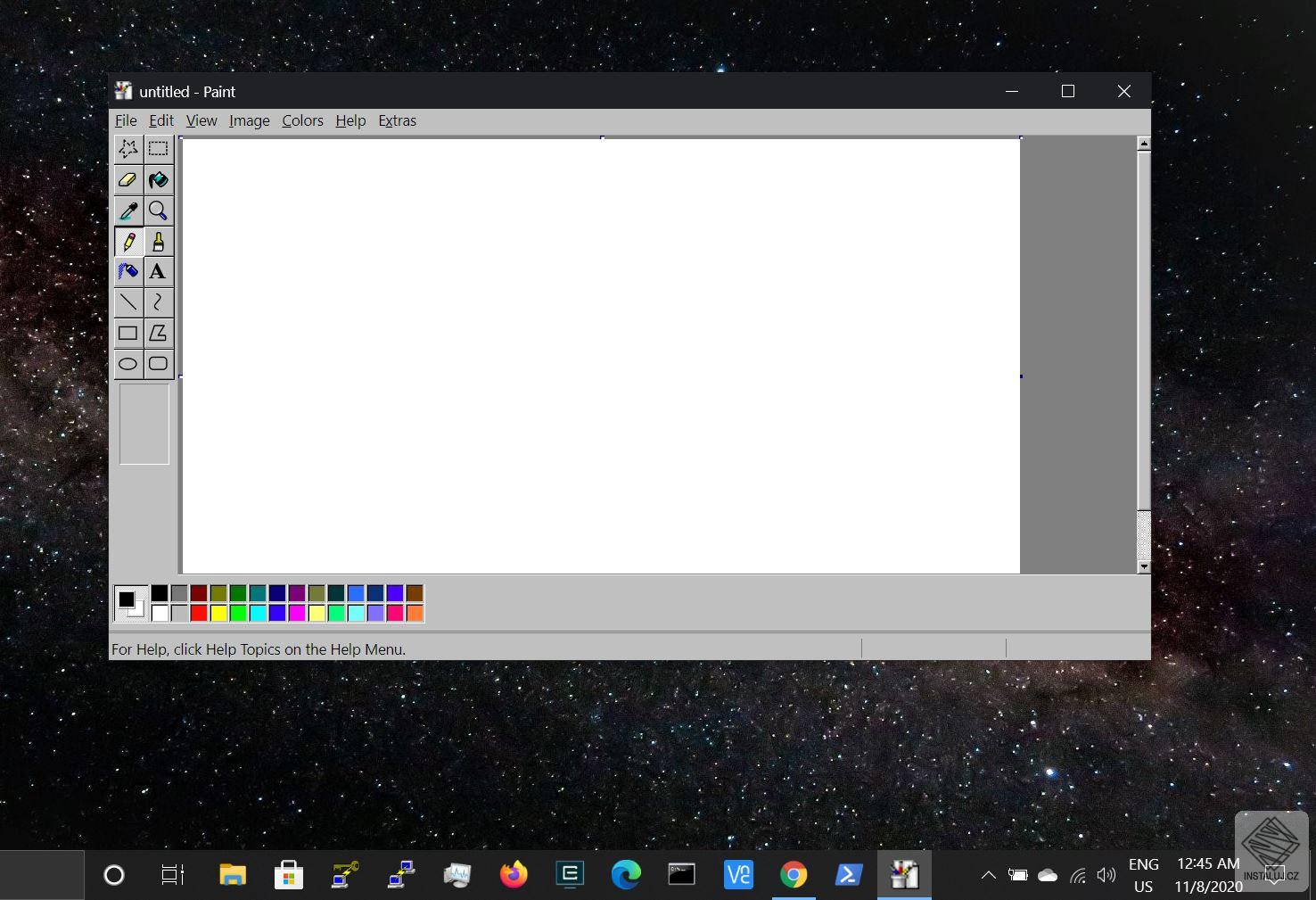This screenshot has width=1316, height=900.
Task: Open the Extras menu
Action: [x=397, y=120]
